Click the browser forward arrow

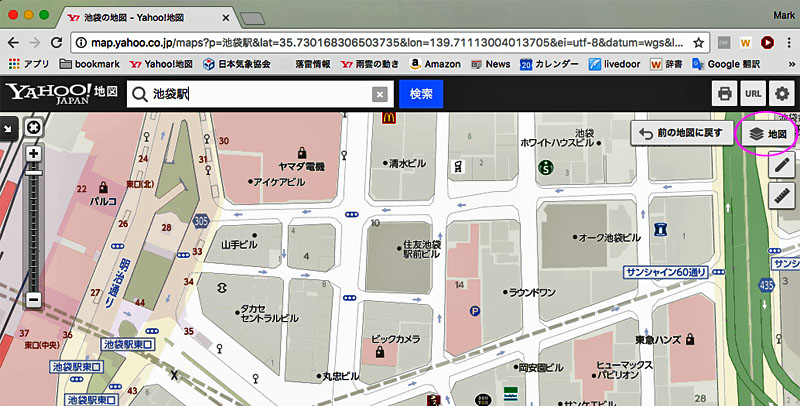35,42
